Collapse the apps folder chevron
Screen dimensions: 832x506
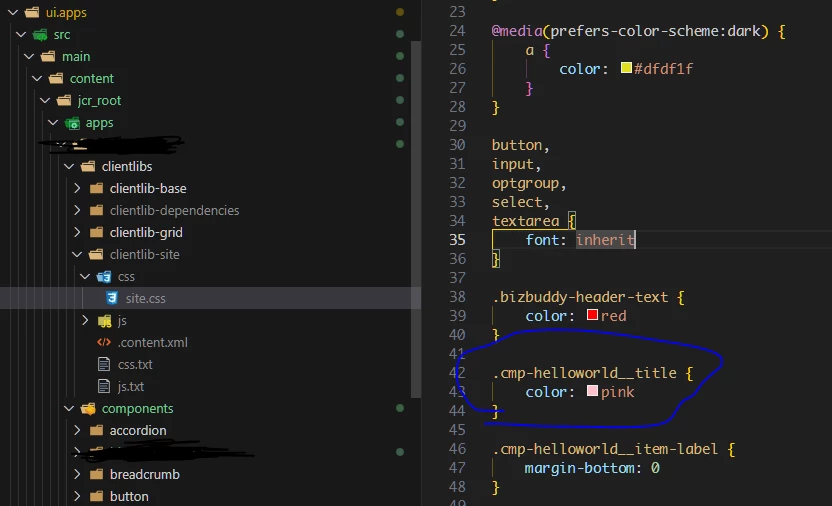click(x=53, y=122)
